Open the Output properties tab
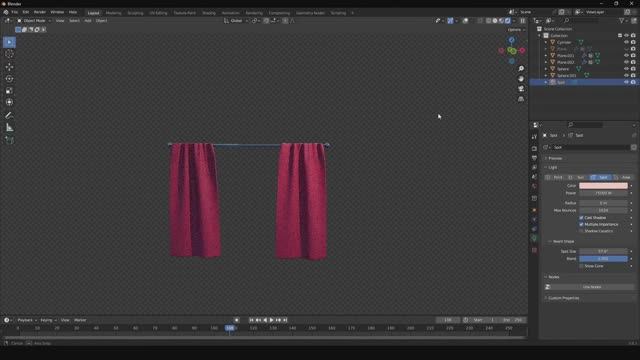640x360 pixels. pyautogui.click(x=534, y=158)
